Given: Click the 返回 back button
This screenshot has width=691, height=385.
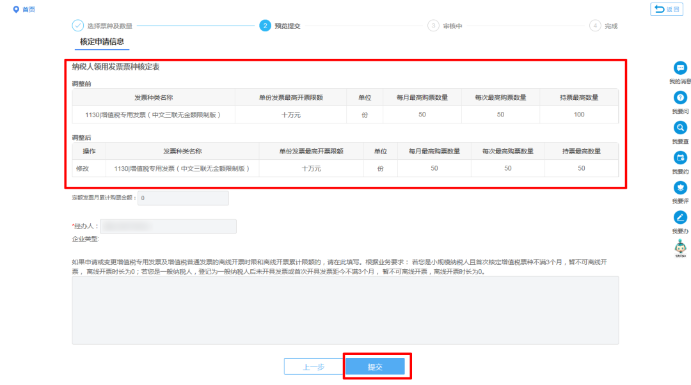Looking at the screenshot, I should (x=666, y=9).
